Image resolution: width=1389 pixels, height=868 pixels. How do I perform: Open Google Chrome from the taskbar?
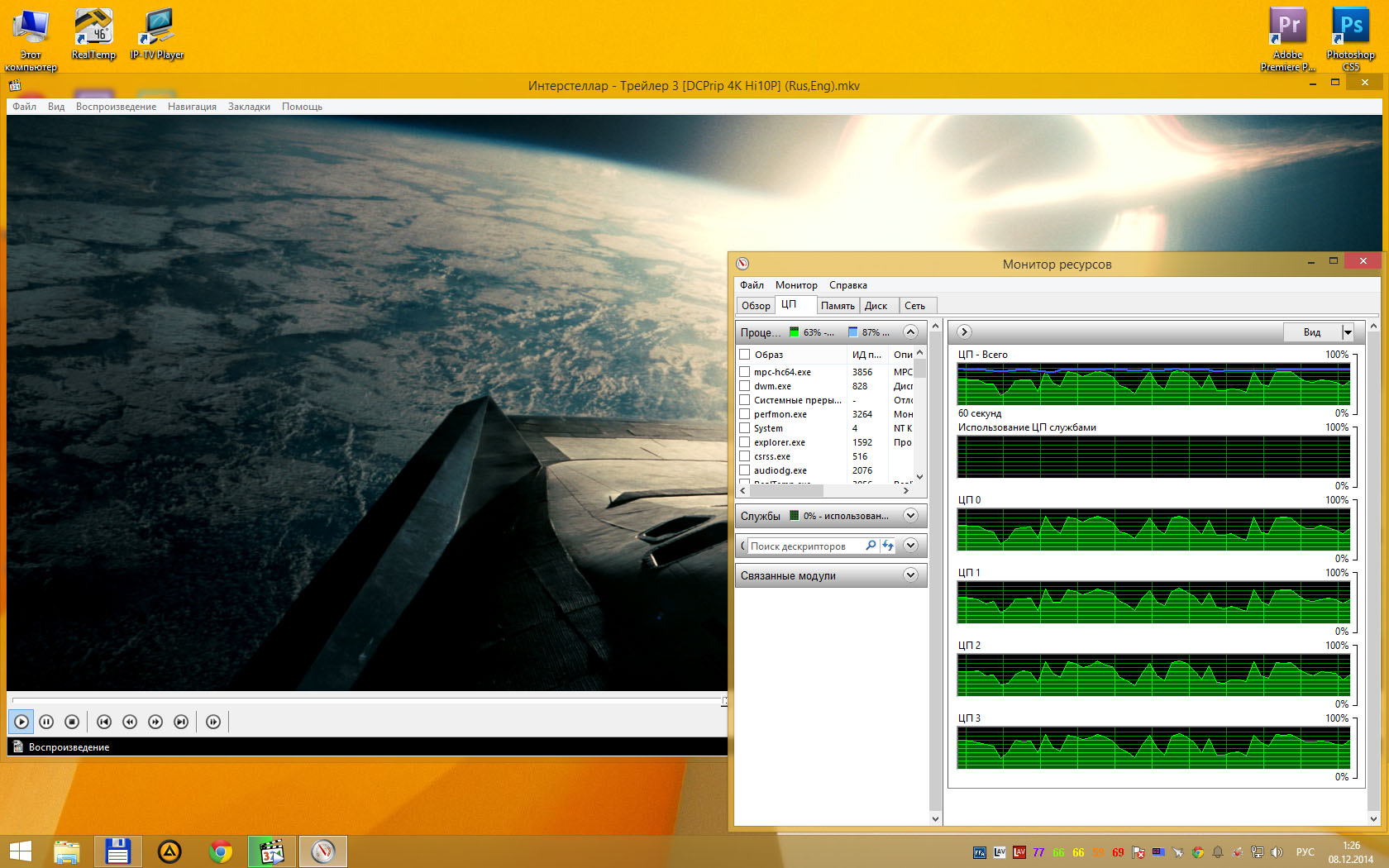tap(221, 851)
